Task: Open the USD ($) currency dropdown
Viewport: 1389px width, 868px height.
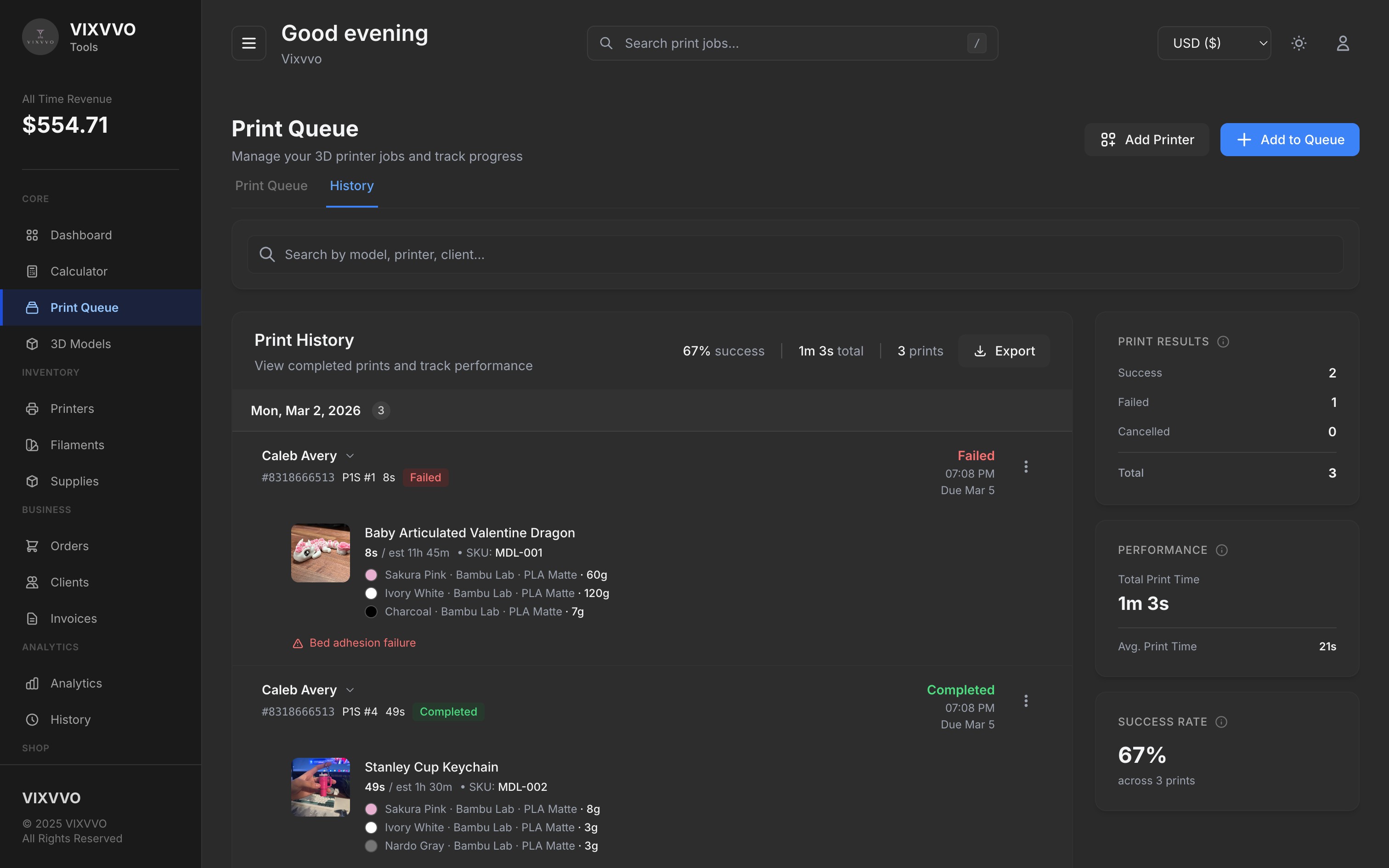Action: (1214, 43)
